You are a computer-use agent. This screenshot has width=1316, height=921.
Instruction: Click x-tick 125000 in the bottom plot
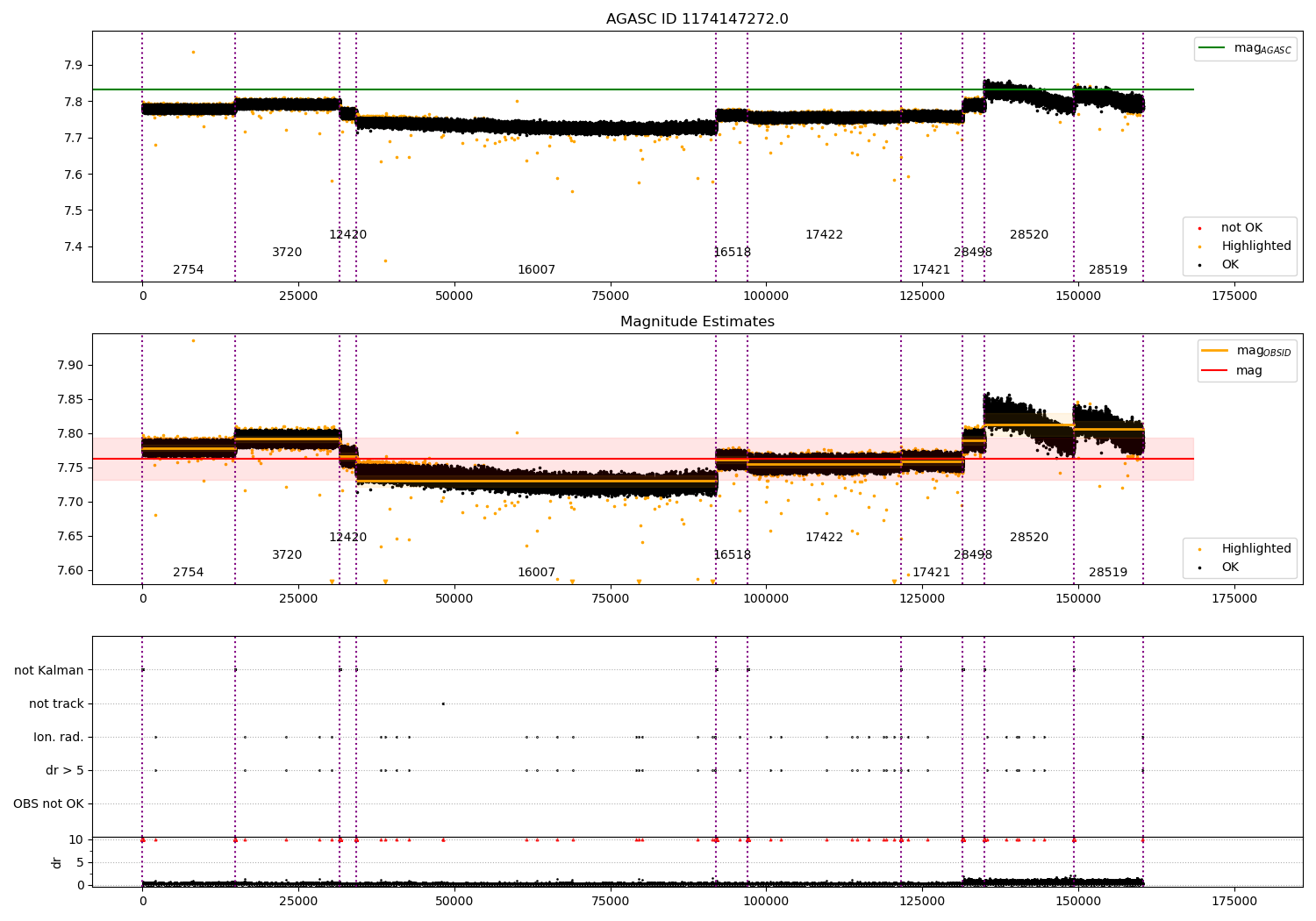(922, 902)
